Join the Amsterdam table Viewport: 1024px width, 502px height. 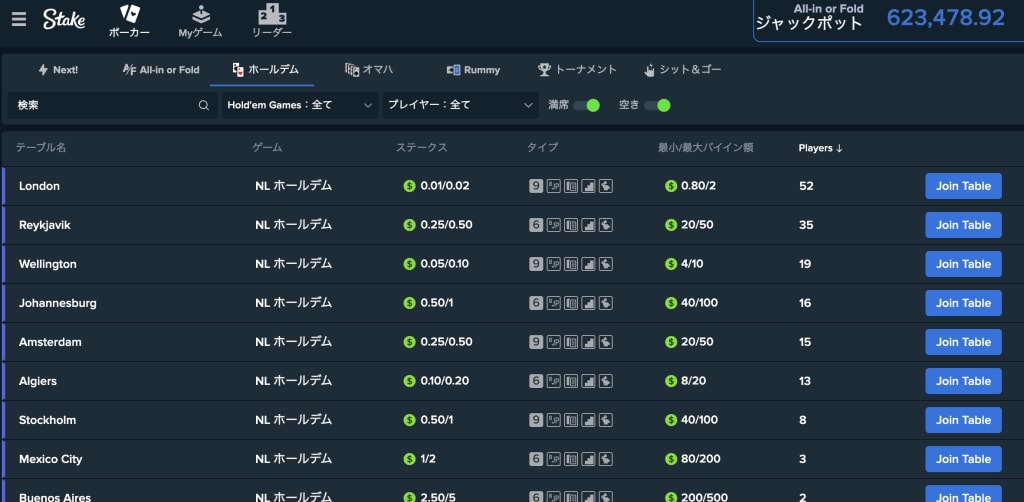click(963, 342)
